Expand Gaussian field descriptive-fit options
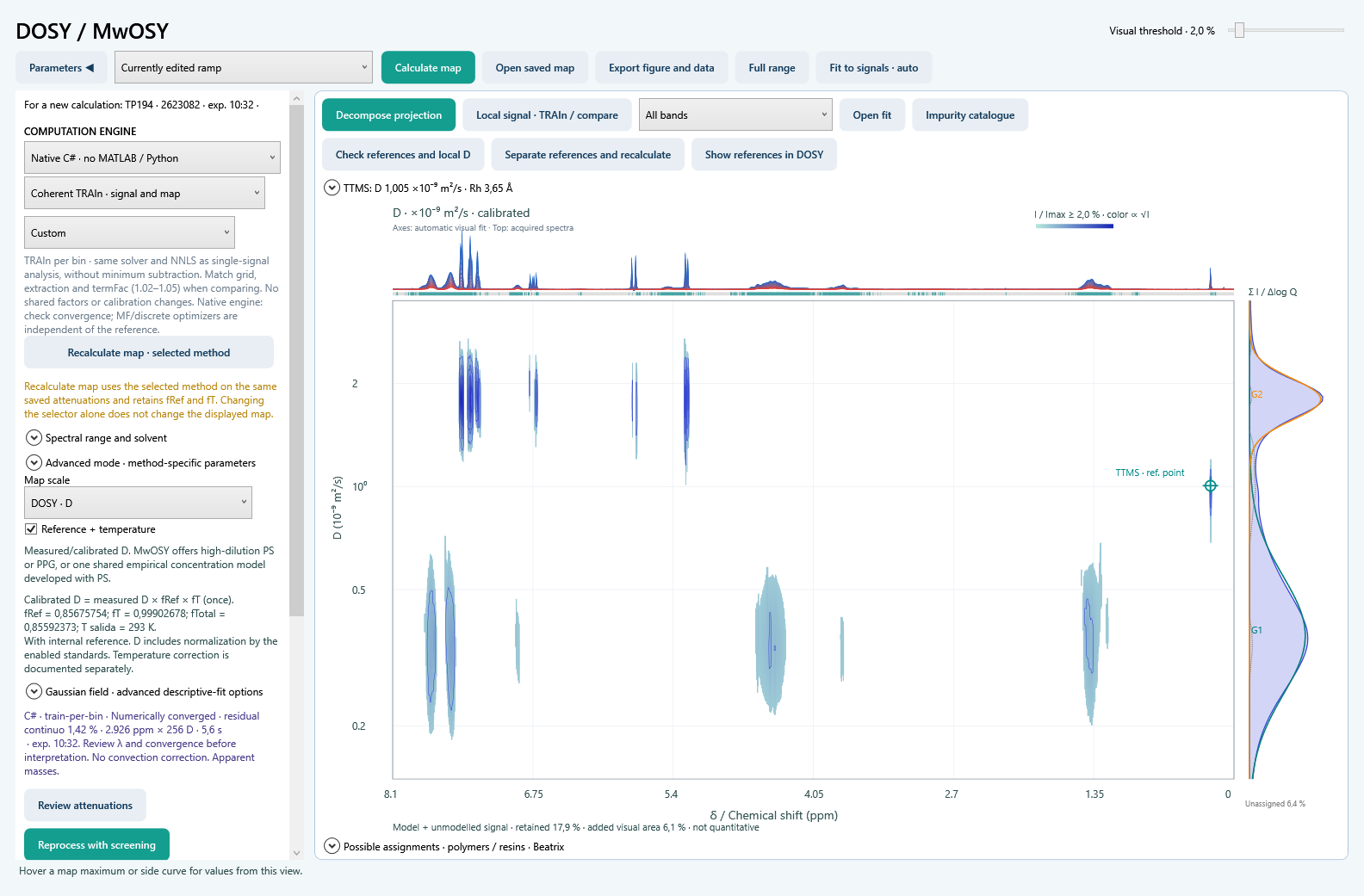 (x=34, y=691)
